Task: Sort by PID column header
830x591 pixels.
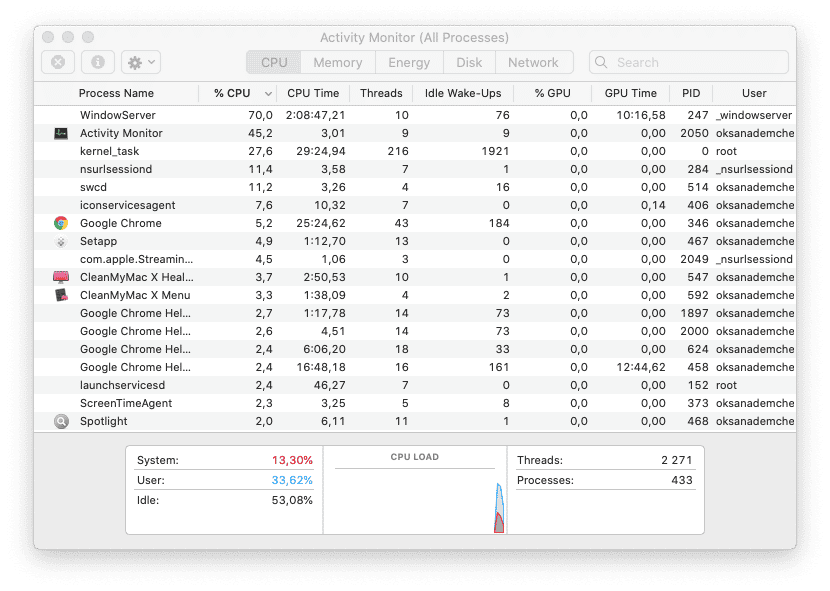Action: [691, 93]
